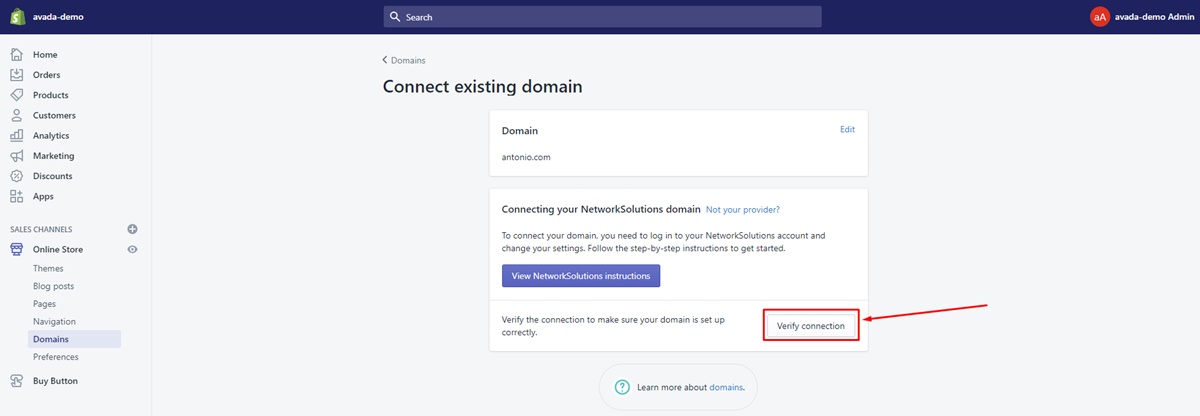Open the Orders menu item

pos(46,75)
